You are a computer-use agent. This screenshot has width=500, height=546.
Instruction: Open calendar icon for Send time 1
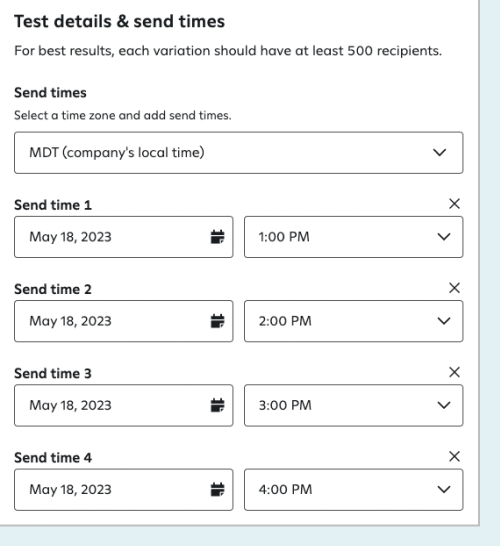pyautogui.click(x=218, y=237)
